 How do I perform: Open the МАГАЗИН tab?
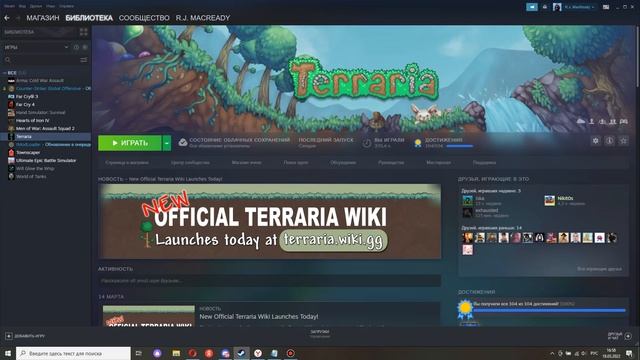tap(43, 18)
